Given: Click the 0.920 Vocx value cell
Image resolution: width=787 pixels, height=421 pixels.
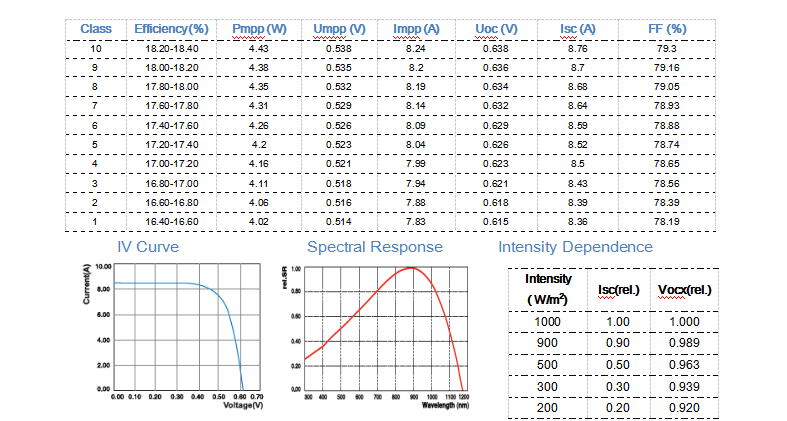Looking at the screenshot, I should click(x=685, y=408).
